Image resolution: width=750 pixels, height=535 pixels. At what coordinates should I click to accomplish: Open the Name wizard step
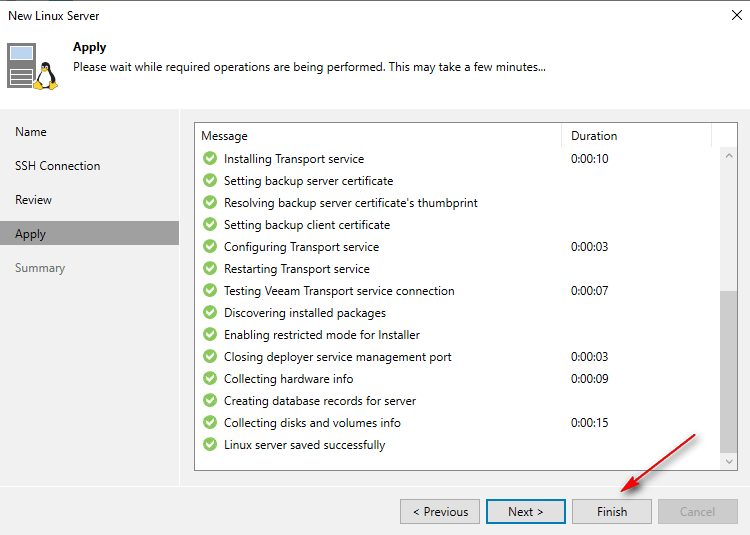point(31,132)
